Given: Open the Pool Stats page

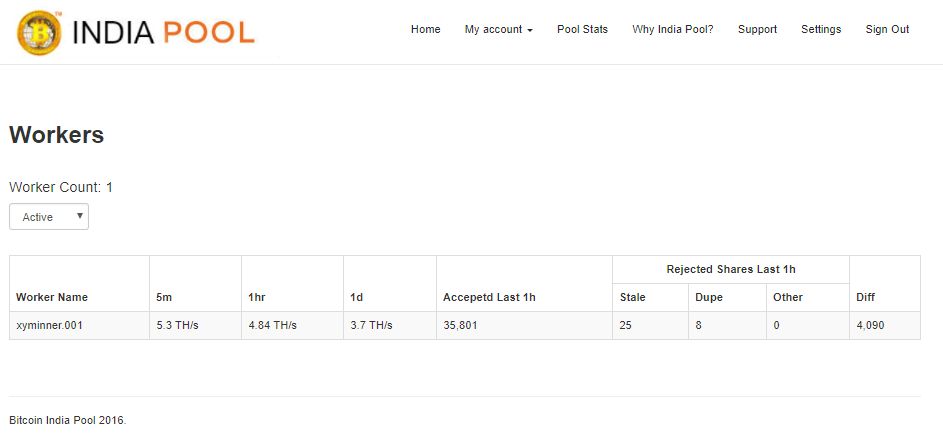Looking at the screenshot, I should (x=582, y=29).
